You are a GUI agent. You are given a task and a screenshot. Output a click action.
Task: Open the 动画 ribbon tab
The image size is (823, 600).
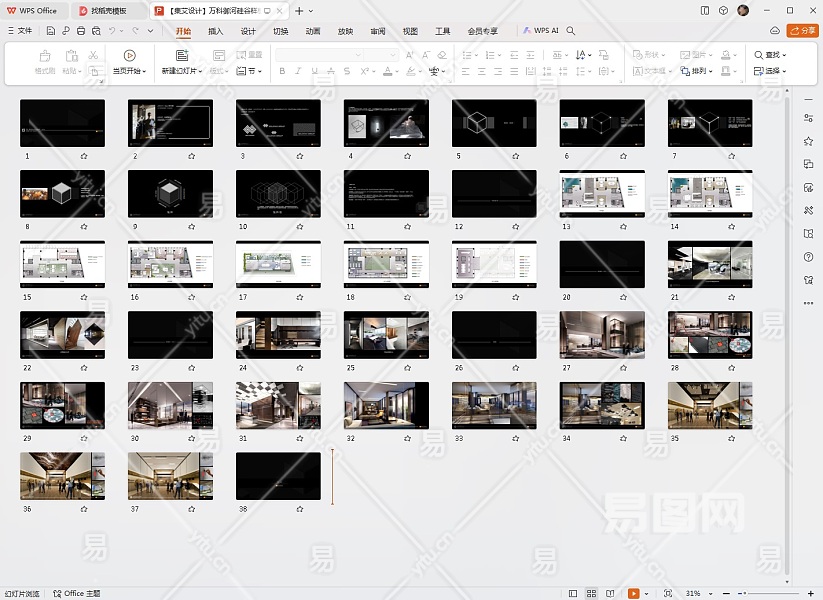[313, 31]
